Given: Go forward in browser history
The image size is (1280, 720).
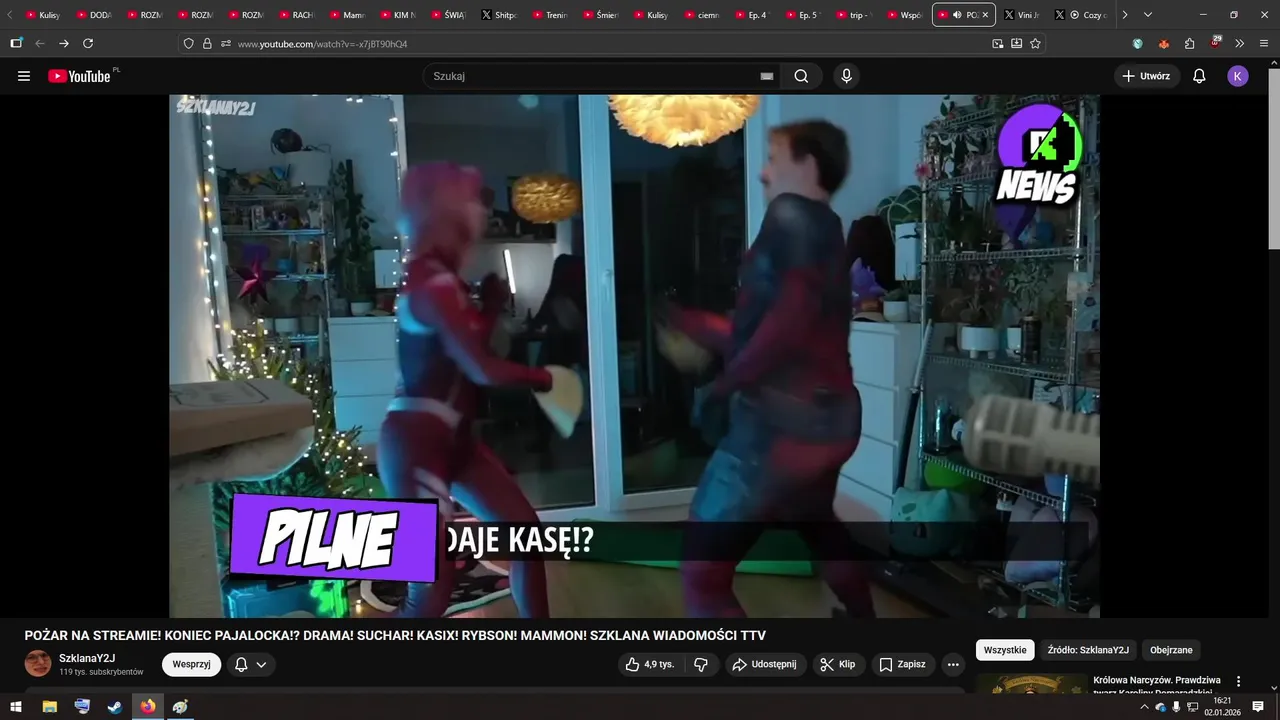Looking at the screenshot, I should point(64,44).
